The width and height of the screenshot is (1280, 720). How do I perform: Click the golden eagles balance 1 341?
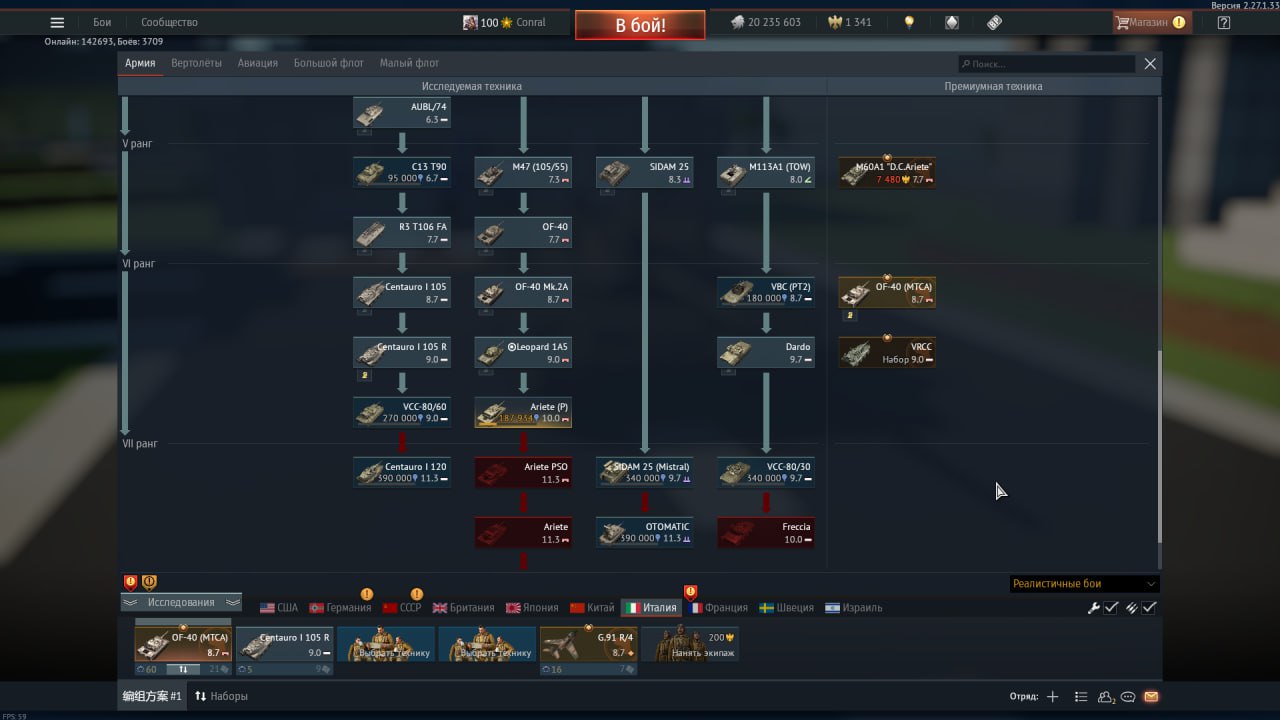click(x=850, y=22)
